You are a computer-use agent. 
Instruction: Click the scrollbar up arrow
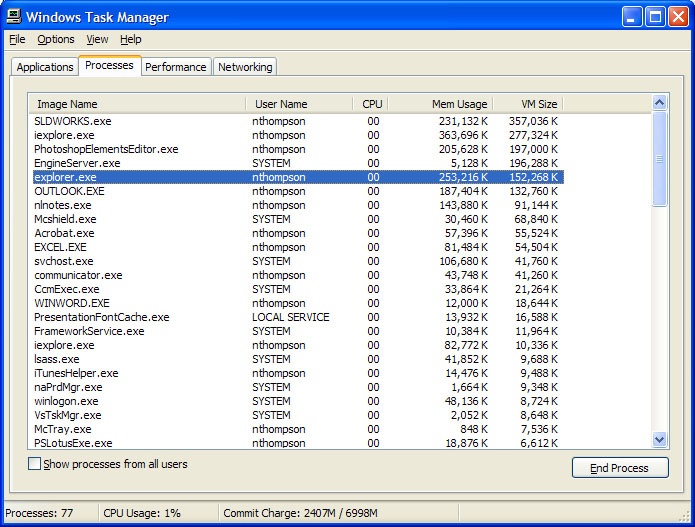coord(659,103)
